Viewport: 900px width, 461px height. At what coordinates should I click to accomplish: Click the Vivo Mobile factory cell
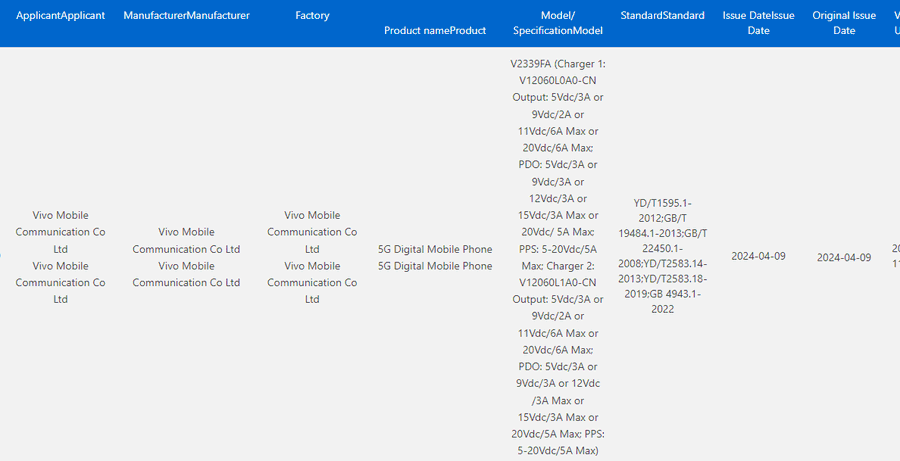312,257
